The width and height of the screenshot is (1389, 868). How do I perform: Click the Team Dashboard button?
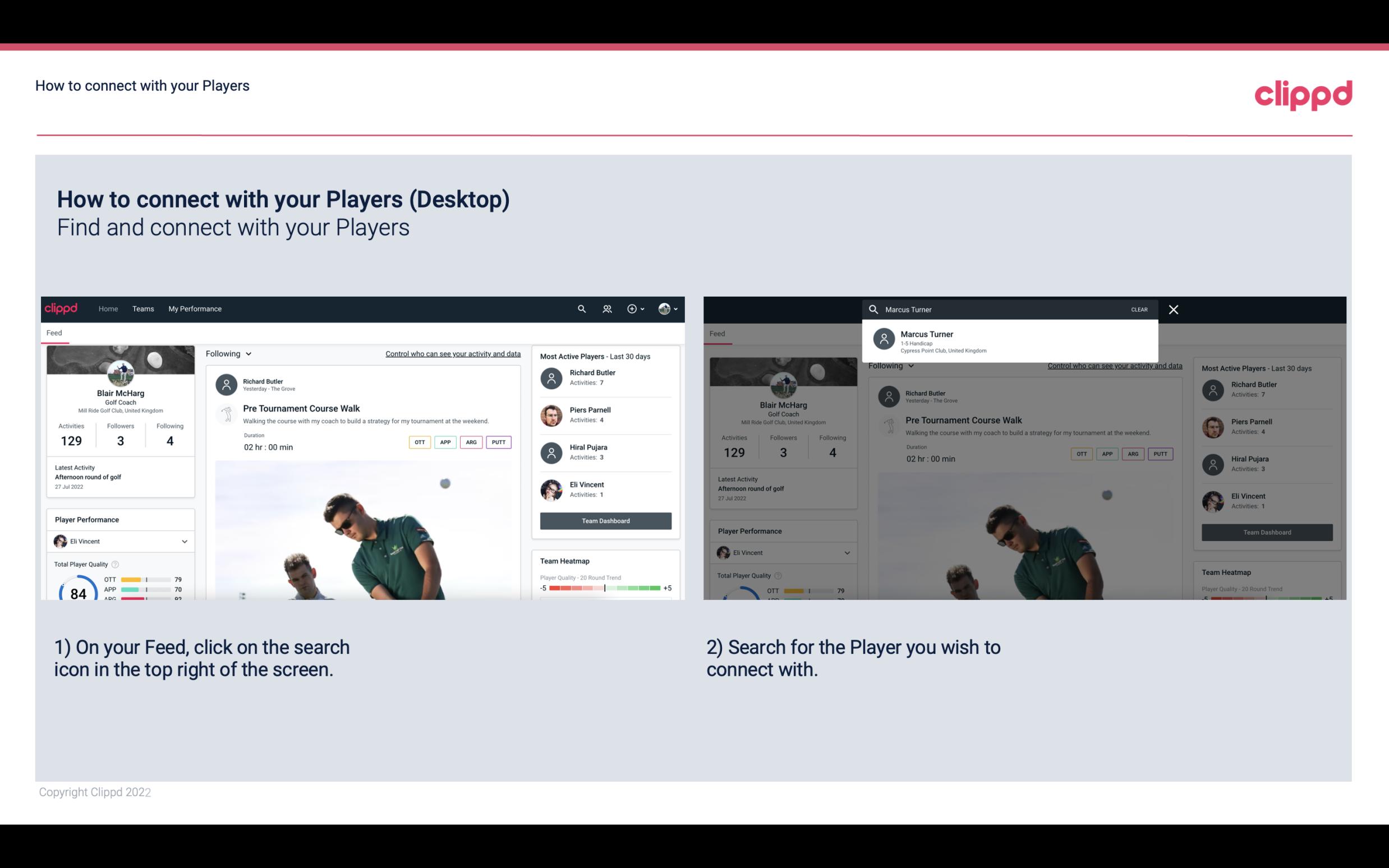[x=605, y=520]
